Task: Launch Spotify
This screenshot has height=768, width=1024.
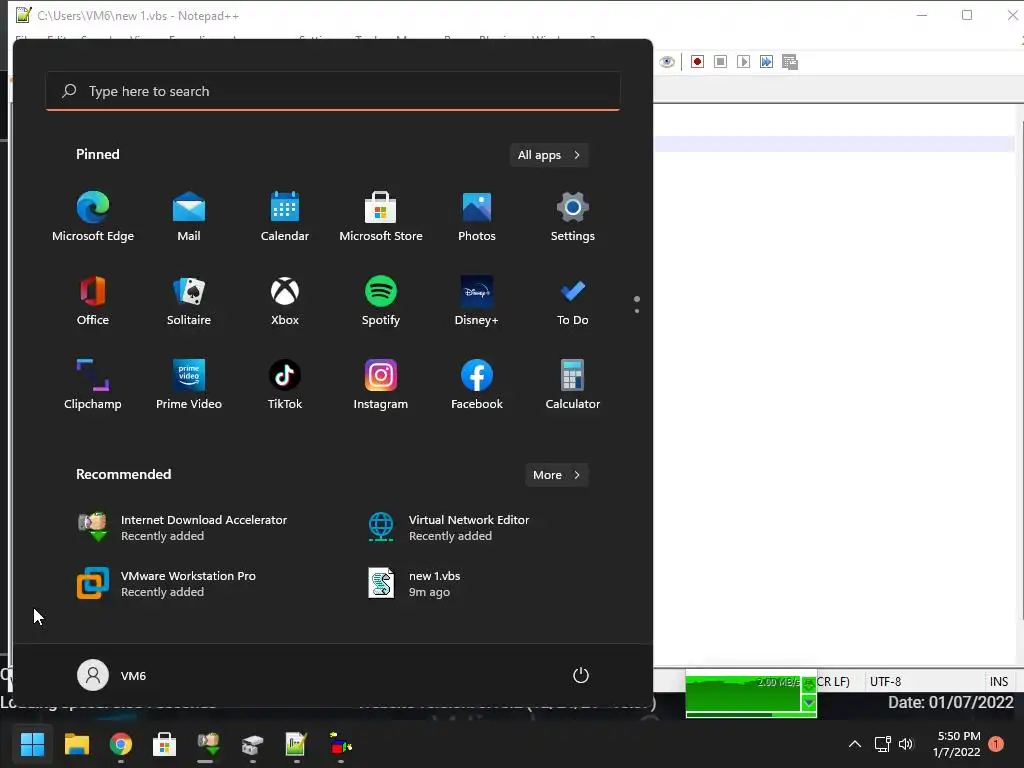Action: coord(381,301)
